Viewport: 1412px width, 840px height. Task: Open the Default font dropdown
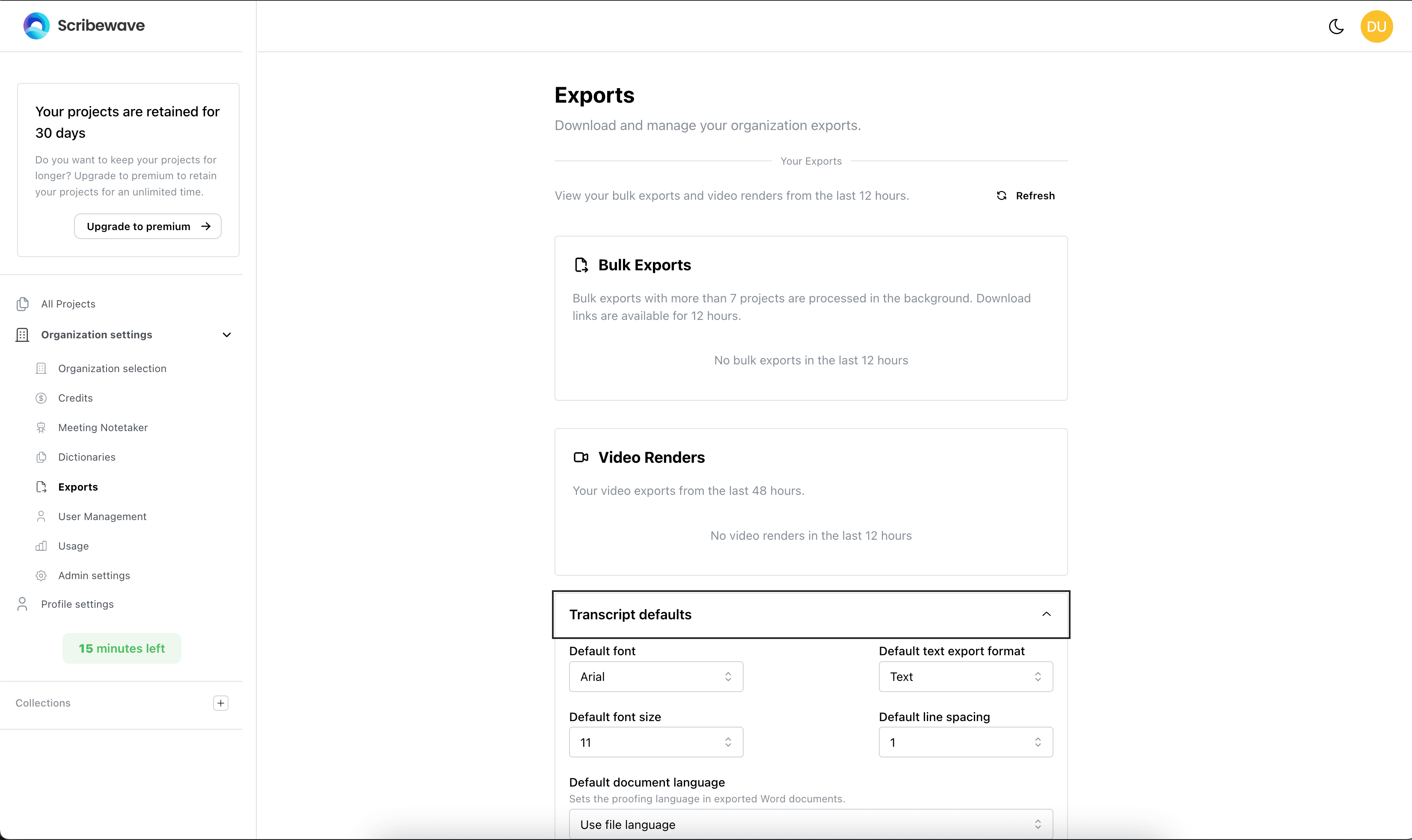coord(655,677)
